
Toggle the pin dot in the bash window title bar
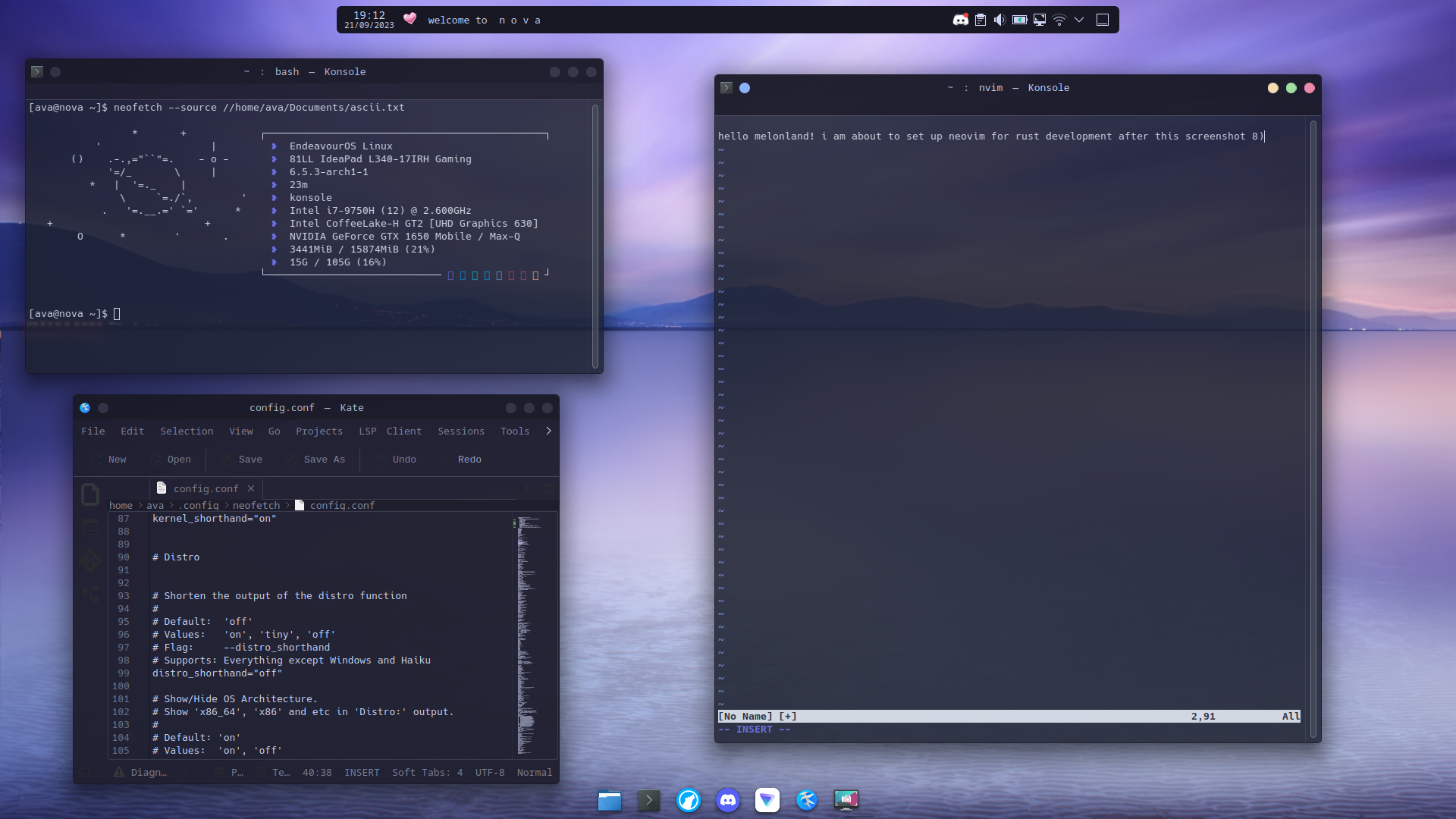(x=55, y=72)
